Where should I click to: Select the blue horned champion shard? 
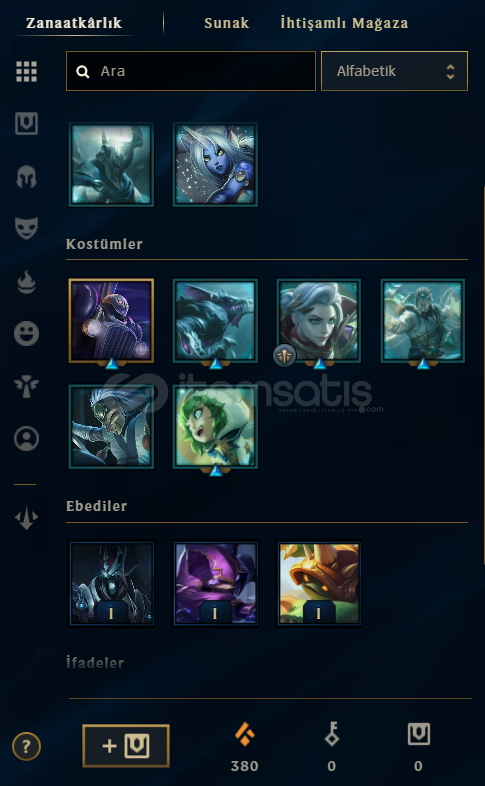[215, 164]
